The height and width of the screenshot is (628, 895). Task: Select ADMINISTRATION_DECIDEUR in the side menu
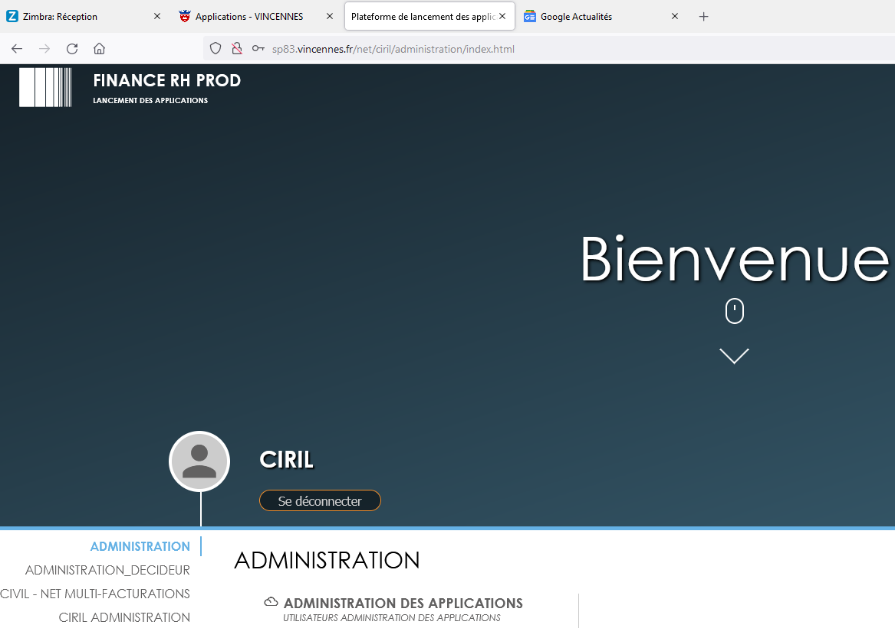[x=107, y=570]
